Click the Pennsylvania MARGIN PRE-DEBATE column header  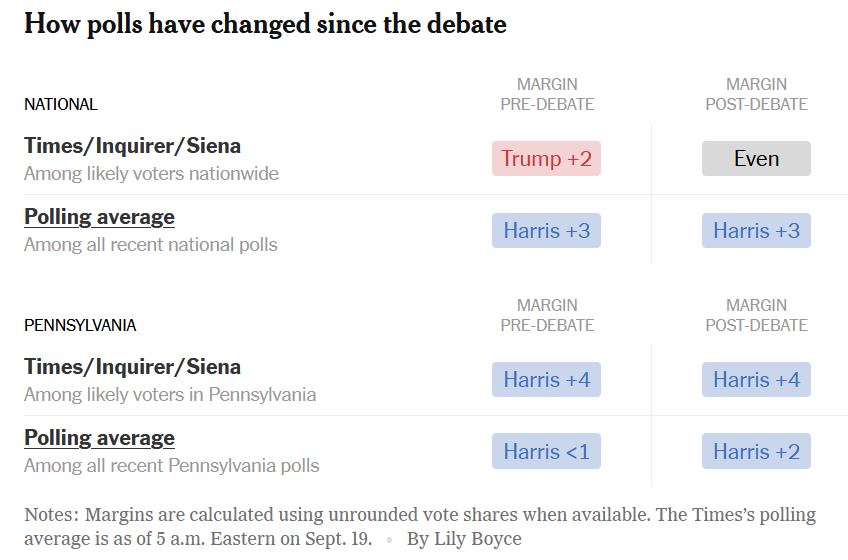(547, 315)
